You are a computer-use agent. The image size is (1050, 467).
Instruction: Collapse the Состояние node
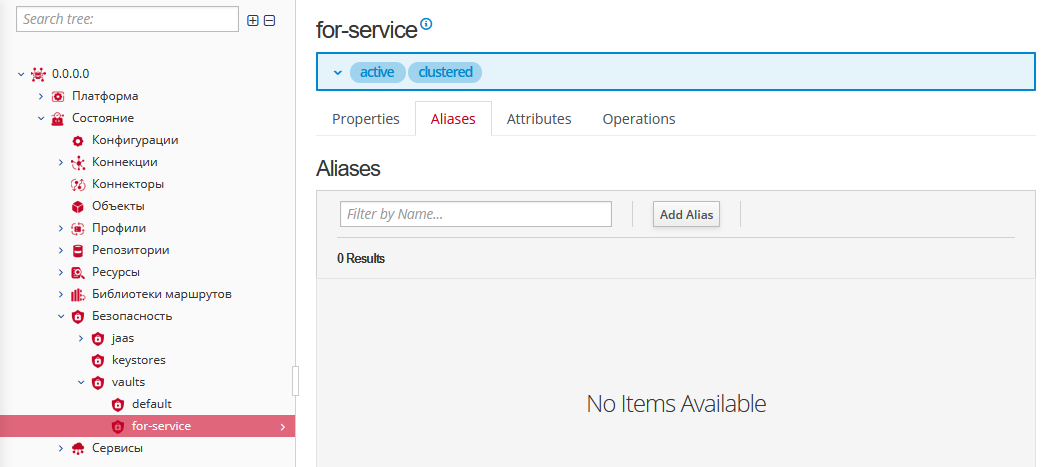41,118
